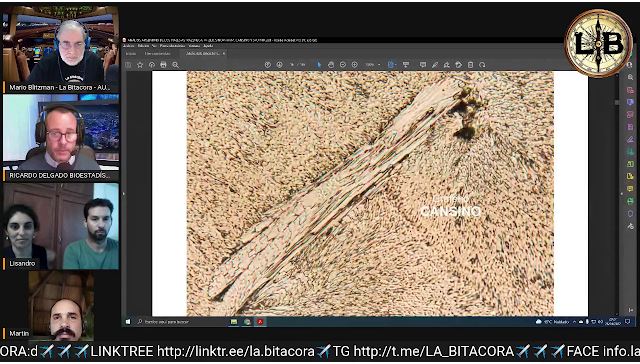
Task: Open the notification center icon in taskbar
Action: (x=627, y=322)
